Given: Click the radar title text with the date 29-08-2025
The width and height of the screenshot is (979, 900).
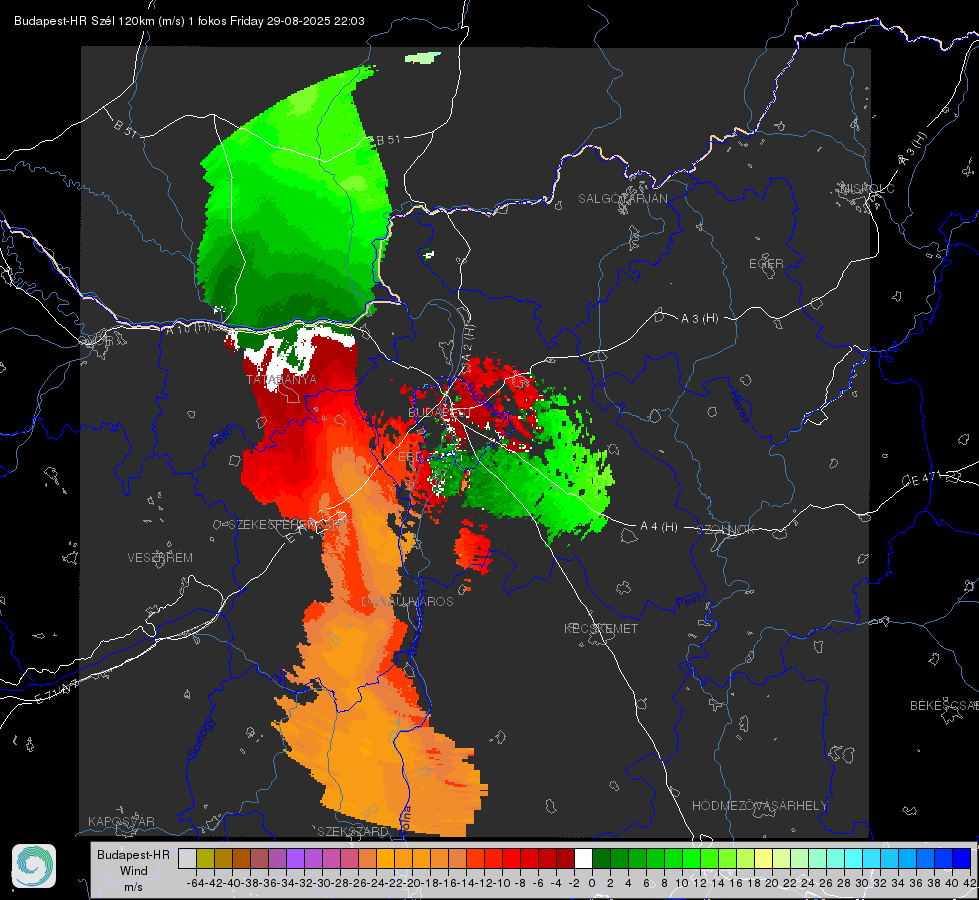Looking at the screenshot, I should [x=189, y=21].
